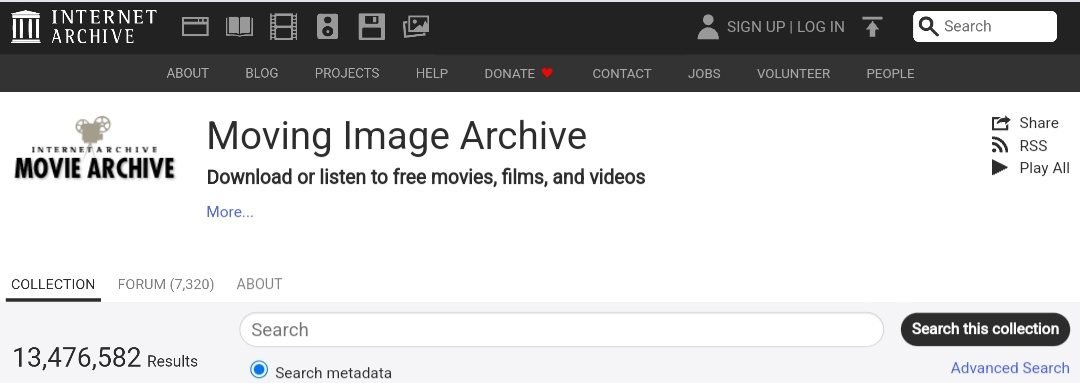The image size is (1080, 383).
Task: Click the SIGN UP link
Action: 756,27
